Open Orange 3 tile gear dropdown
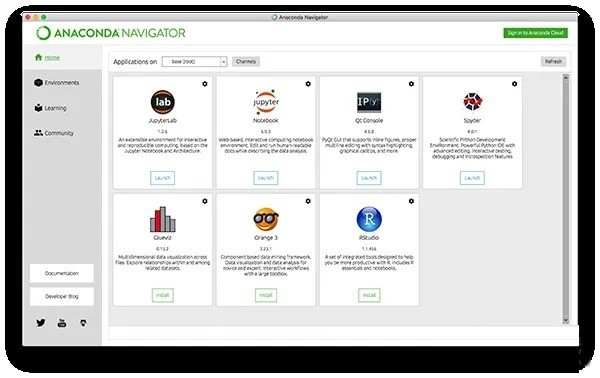This screenshot has width=600, height=378. point(308,201)
